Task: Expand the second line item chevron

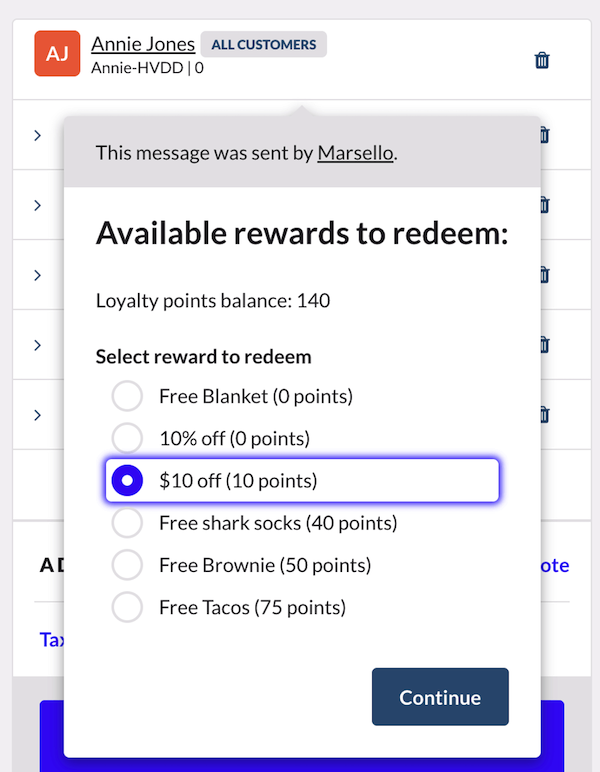Action: [x=37, y=205]
